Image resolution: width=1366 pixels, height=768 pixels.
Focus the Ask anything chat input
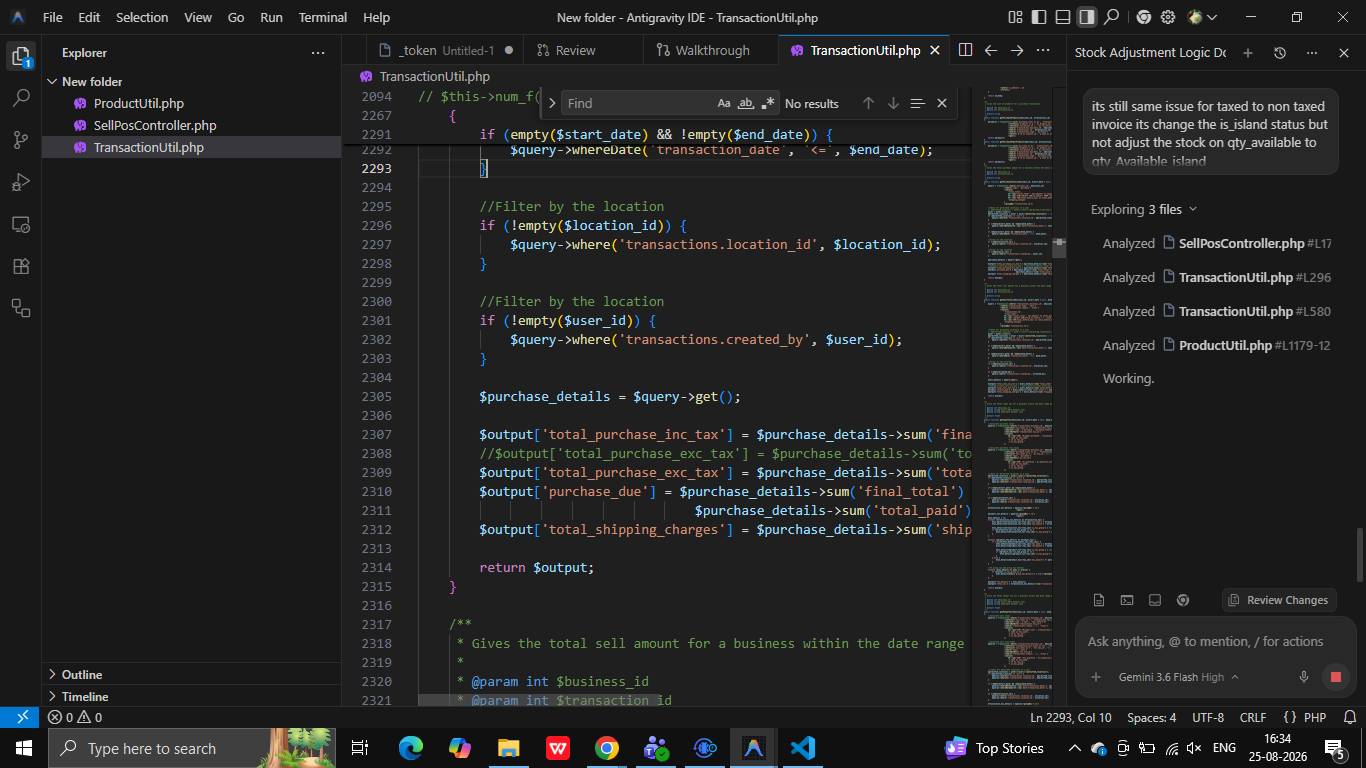tap(1212, 641)
